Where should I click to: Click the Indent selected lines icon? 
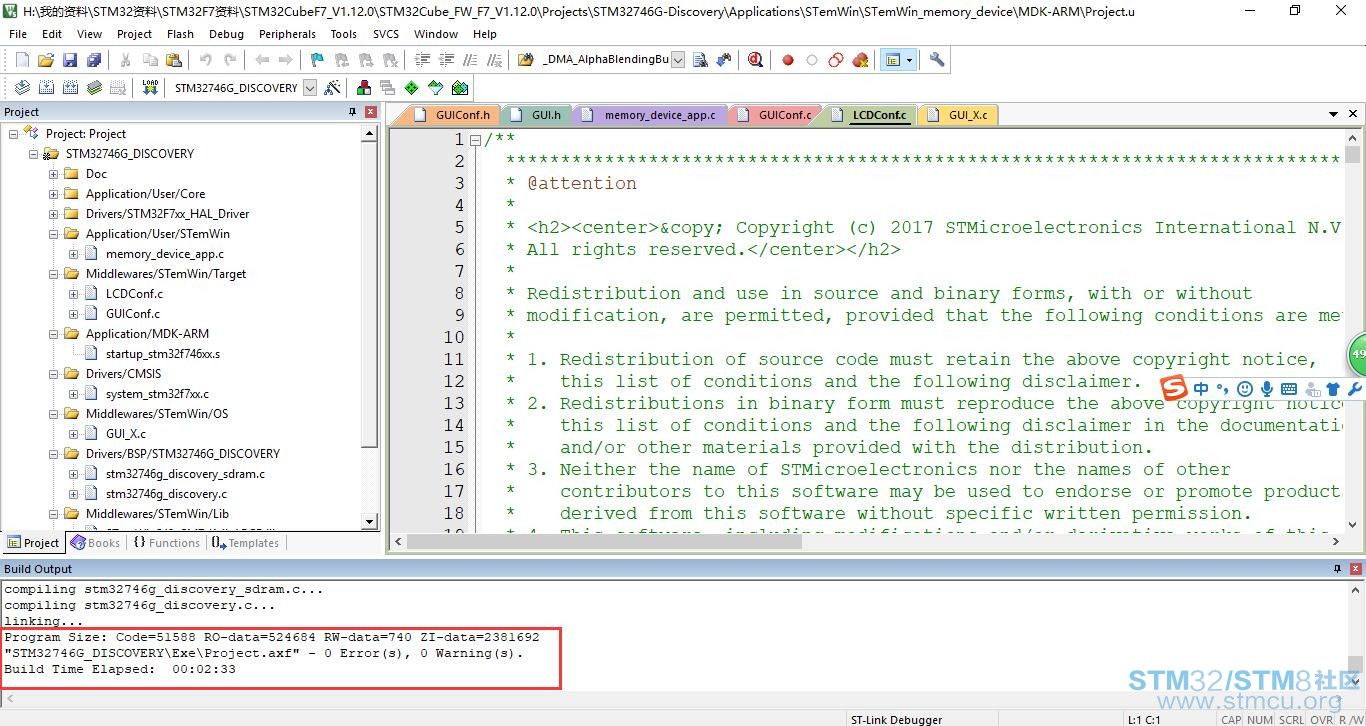pos(422,60)
